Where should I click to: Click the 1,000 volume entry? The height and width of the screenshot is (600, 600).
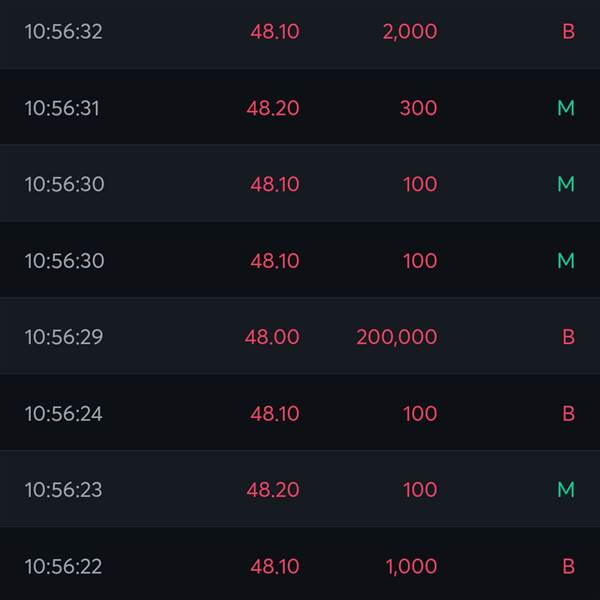click(x=411, y=566)
